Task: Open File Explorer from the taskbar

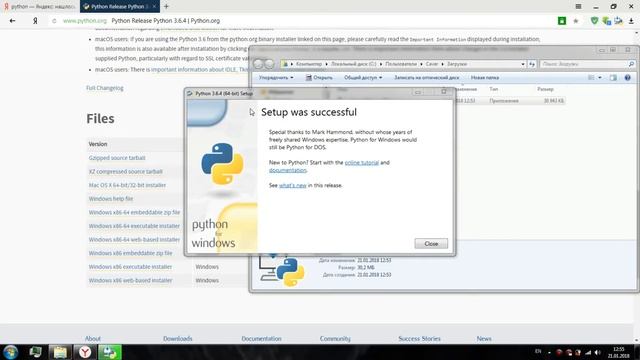Action: click(60, 352)
